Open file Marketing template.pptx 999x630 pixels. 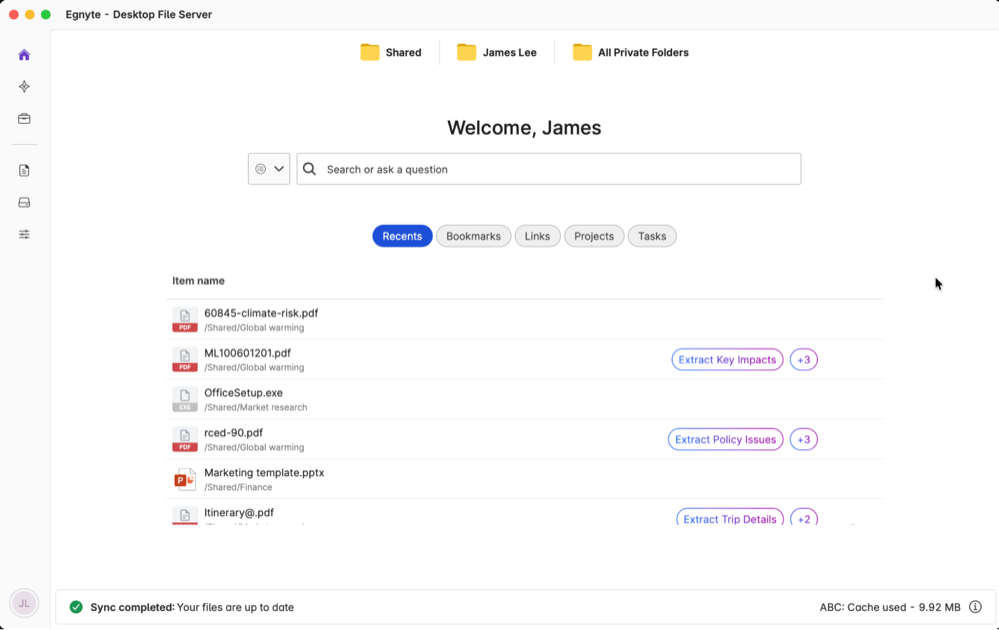pyautogui.click(x=264, y=473)
